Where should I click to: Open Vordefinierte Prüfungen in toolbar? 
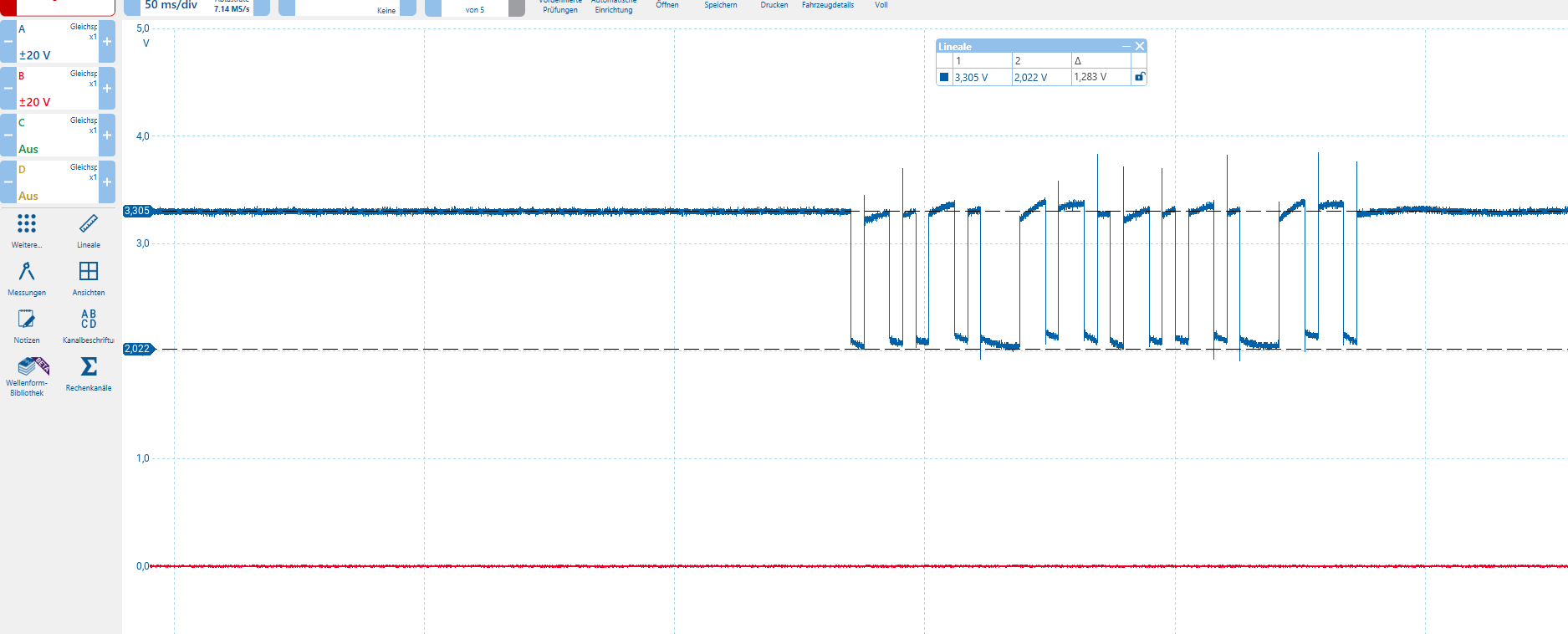click(560, 7)
